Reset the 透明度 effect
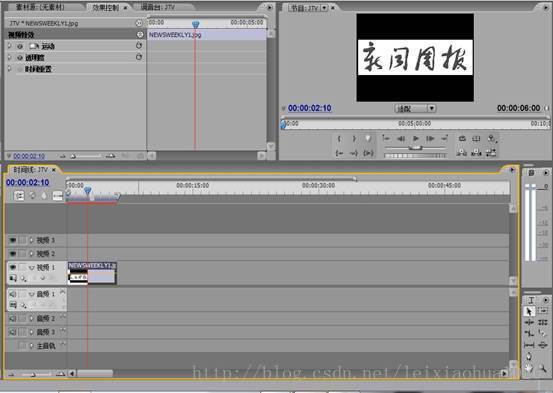Viewport: 553px width, 393px height. (x=139, y=57)
